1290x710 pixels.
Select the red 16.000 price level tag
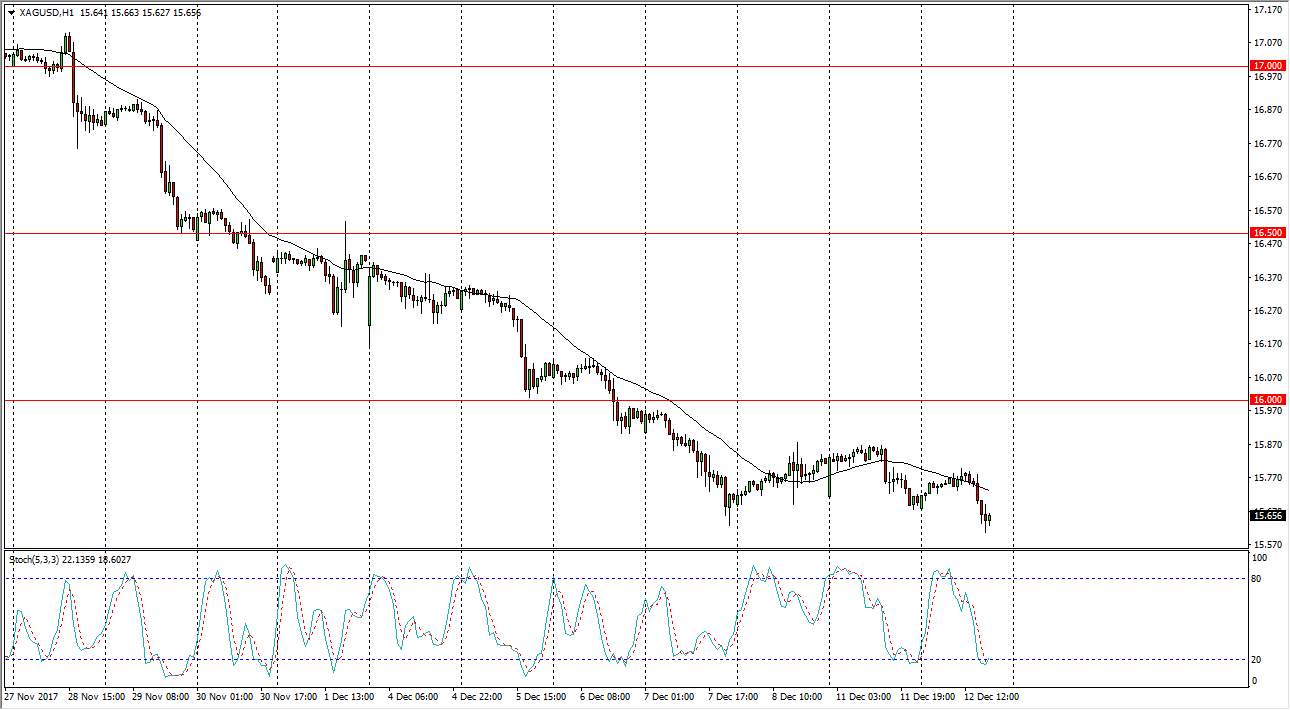[x=1267, y=400]
